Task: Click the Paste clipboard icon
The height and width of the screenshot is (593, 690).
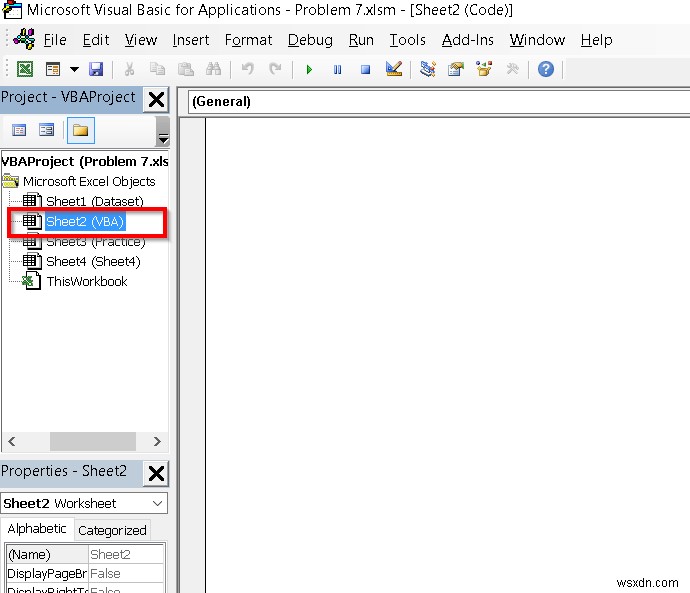Action: [x=185, y=69]
